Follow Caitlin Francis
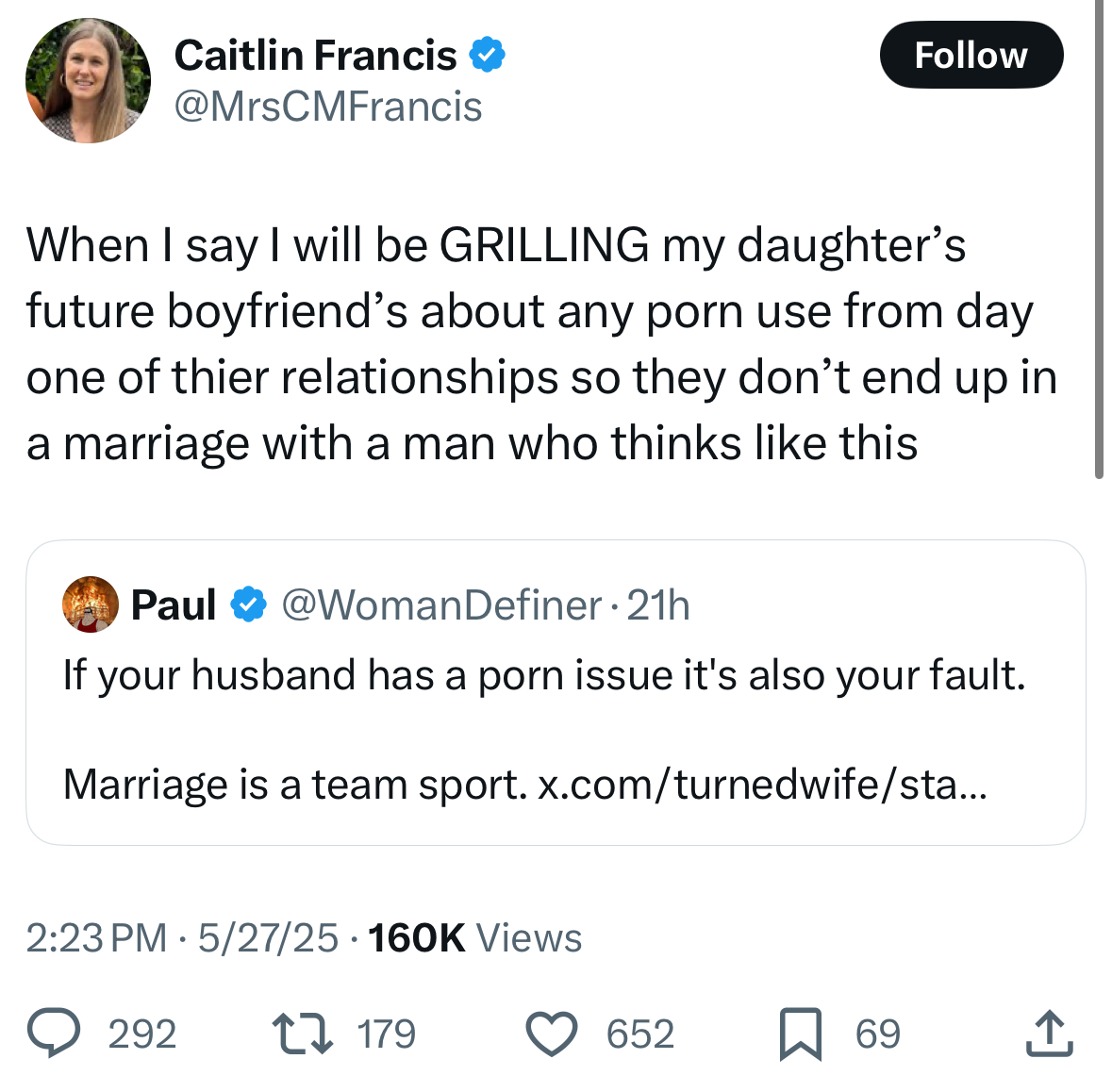 pos(971,55)
